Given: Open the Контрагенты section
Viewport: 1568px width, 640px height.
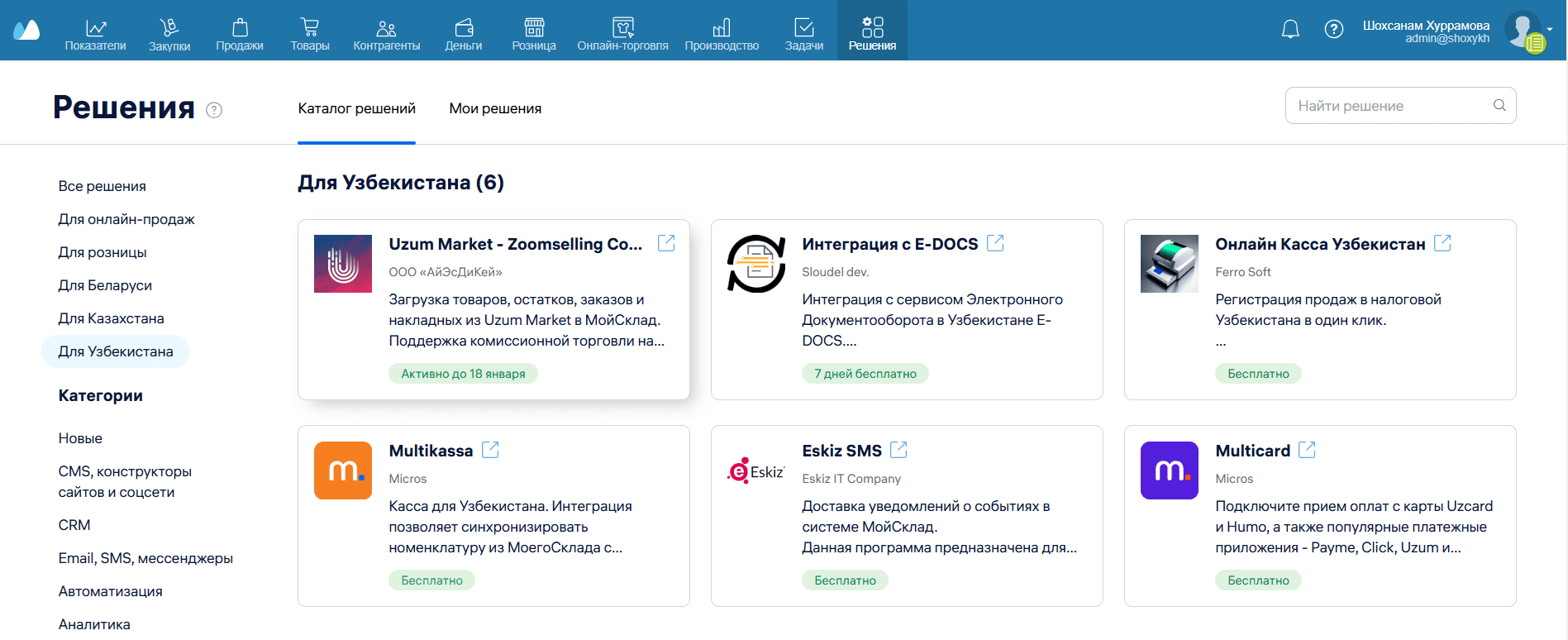Looking at the screenshot, I should (387, 35).
